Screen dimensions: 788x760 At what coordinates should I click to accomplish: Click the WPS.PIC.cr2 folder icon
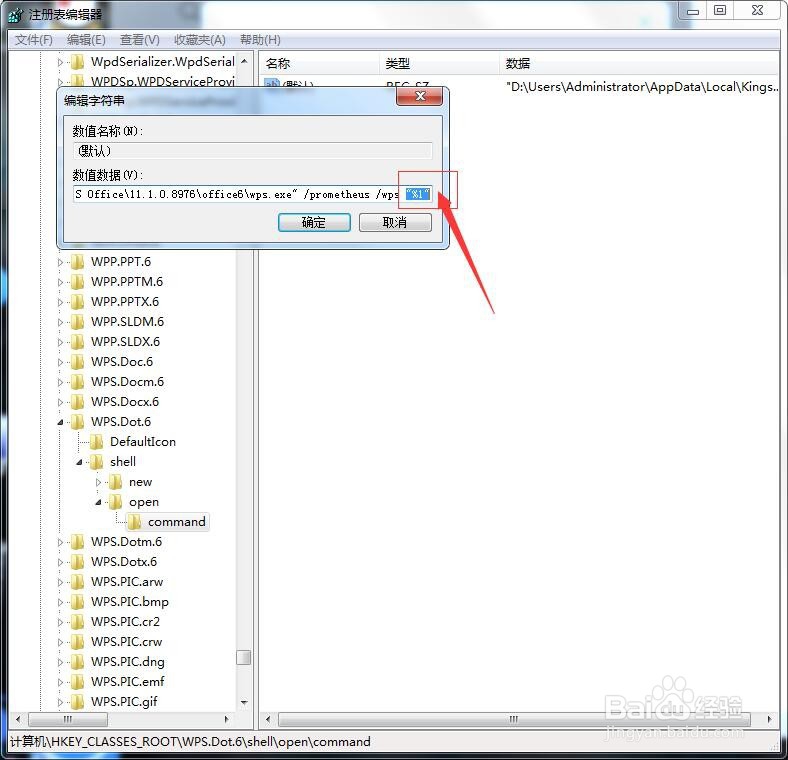click(77, 622)
